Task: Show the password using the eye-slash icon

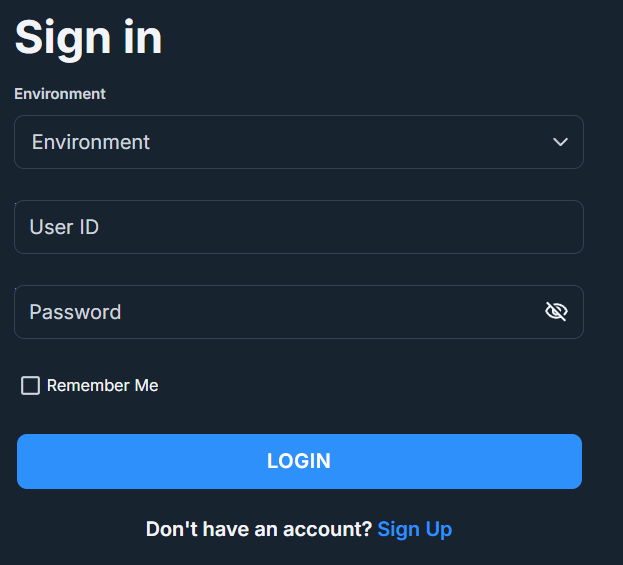Action: coord(556,311)
